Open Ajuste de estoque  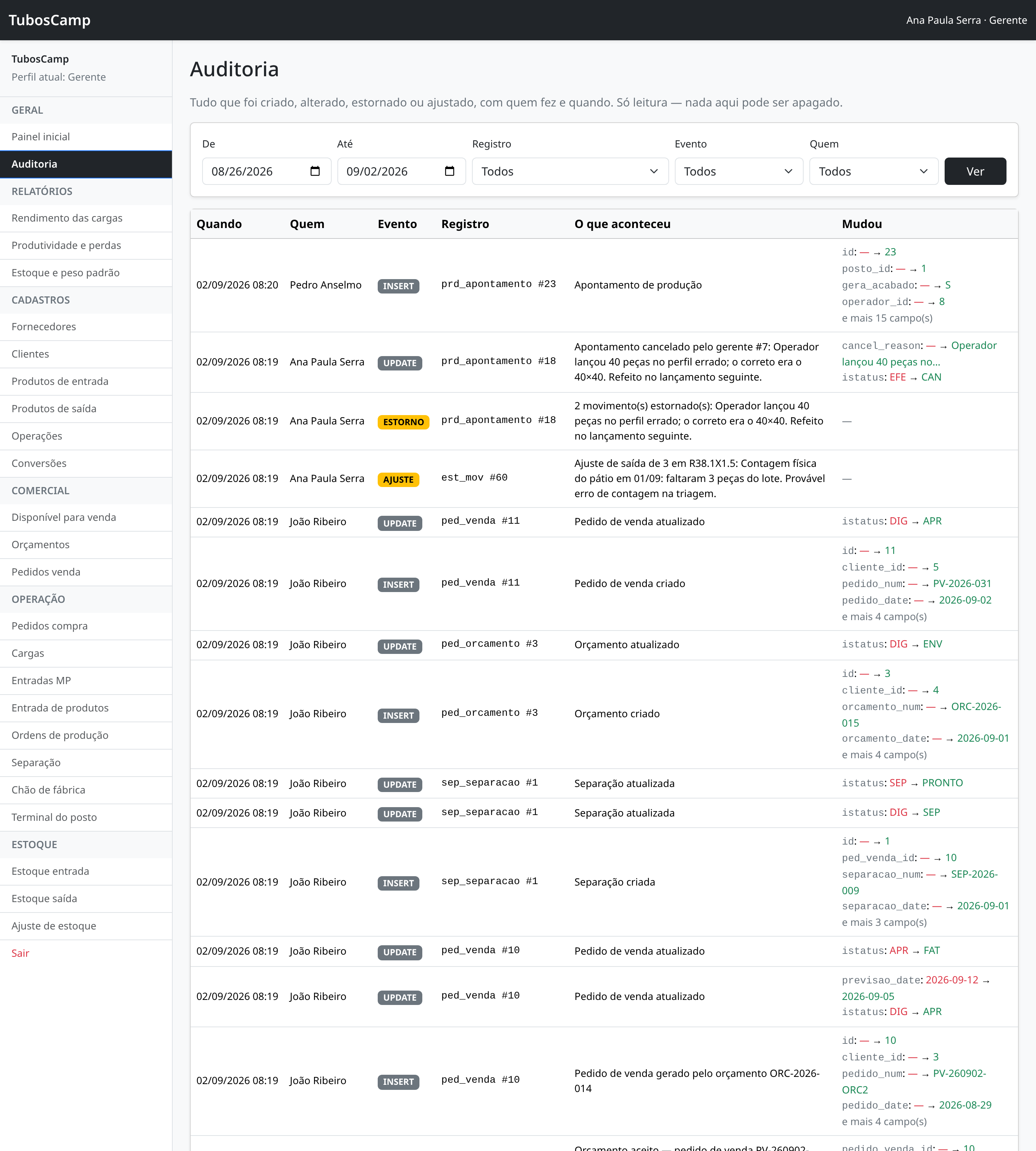coord(86,926)
